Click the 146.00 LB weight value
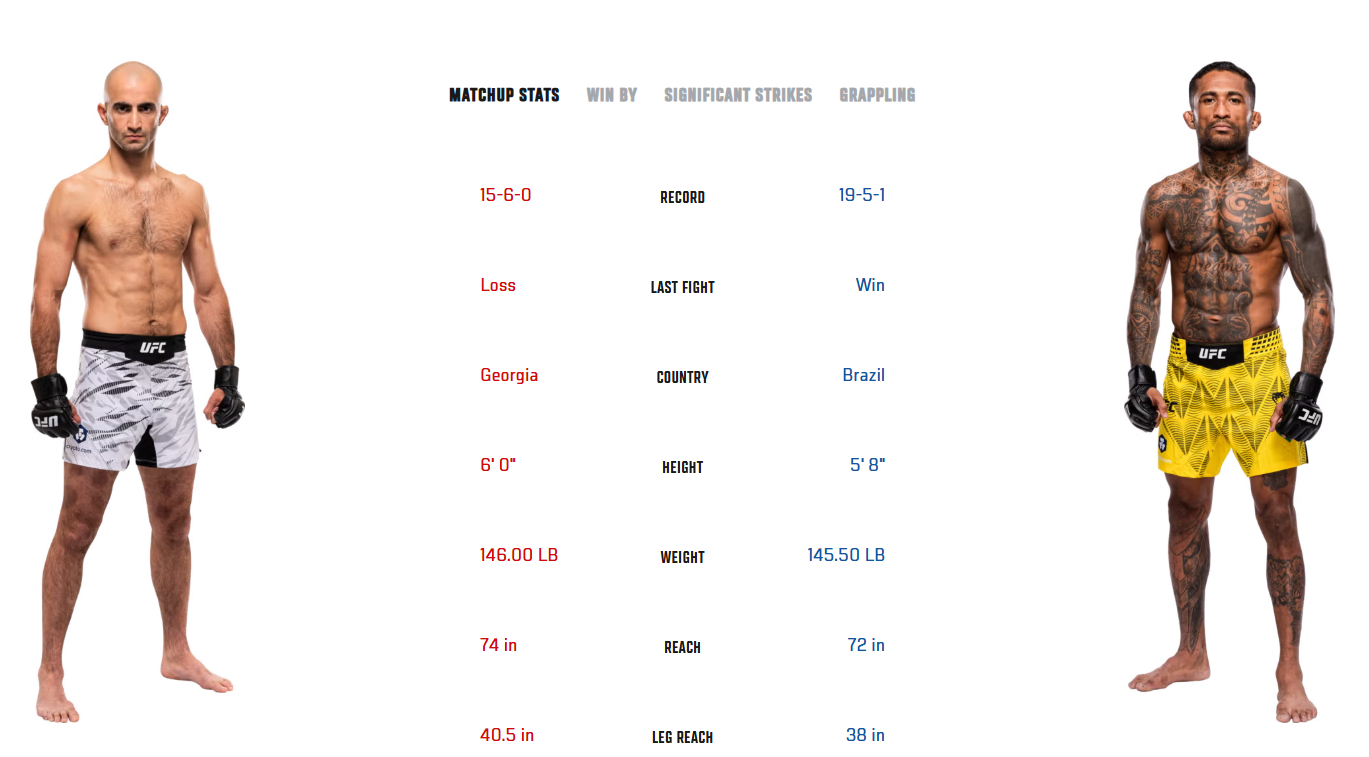The width and height of the screenshot is (1369, 757). [519, 555]
